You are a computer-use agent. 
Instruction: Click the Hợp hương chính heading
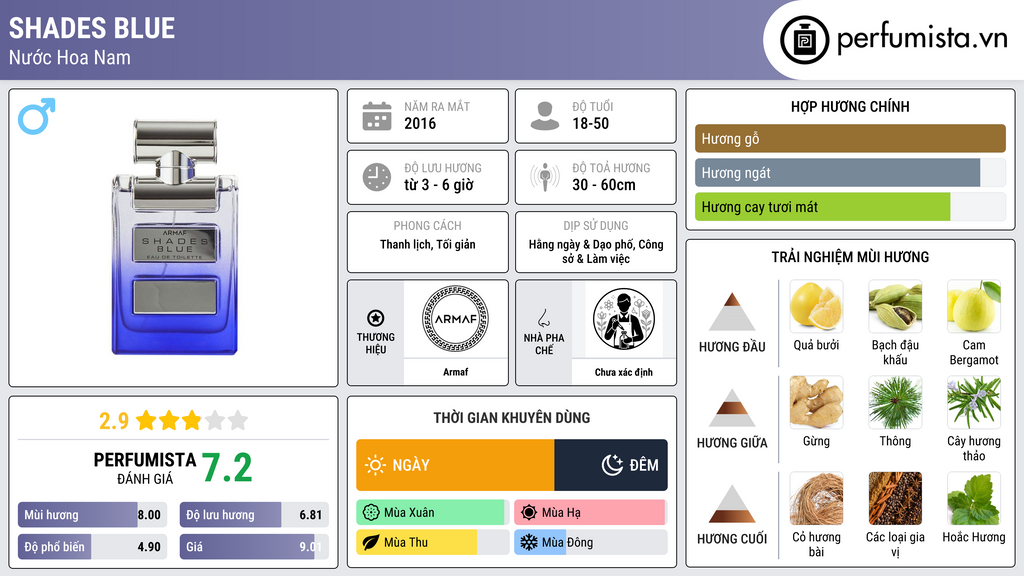point(850,106)
